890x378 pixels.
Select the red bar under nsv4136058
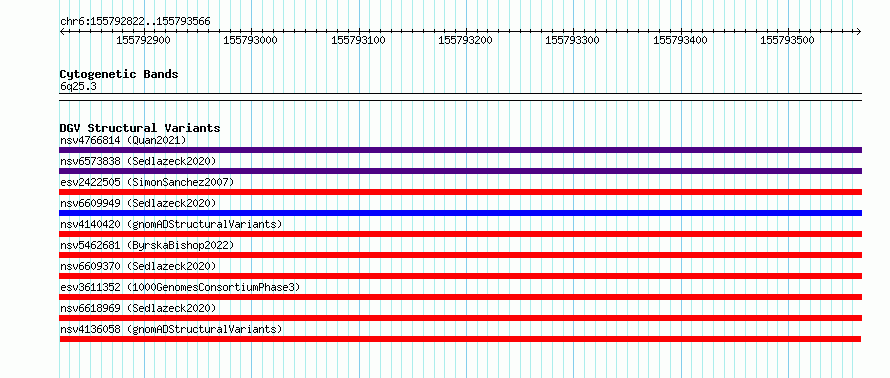click(460, 339)
